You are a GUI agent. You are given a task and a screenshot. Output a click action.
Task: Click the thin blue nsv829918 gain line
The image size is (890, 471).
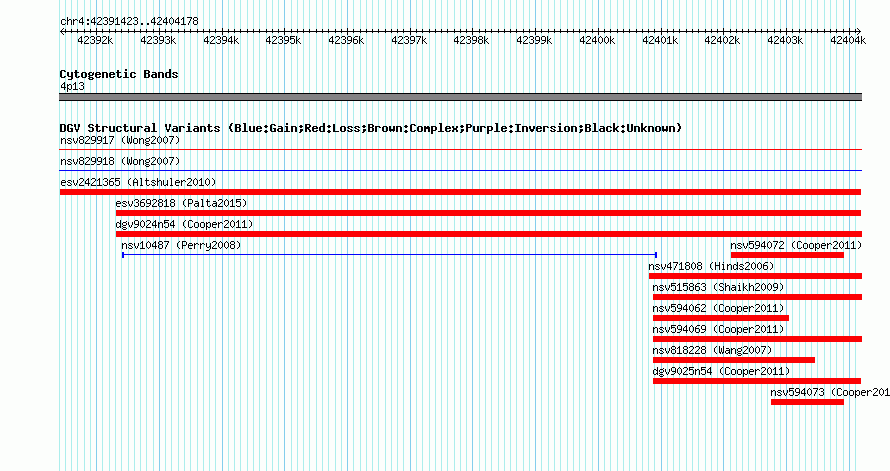click(x=461, y=171)
